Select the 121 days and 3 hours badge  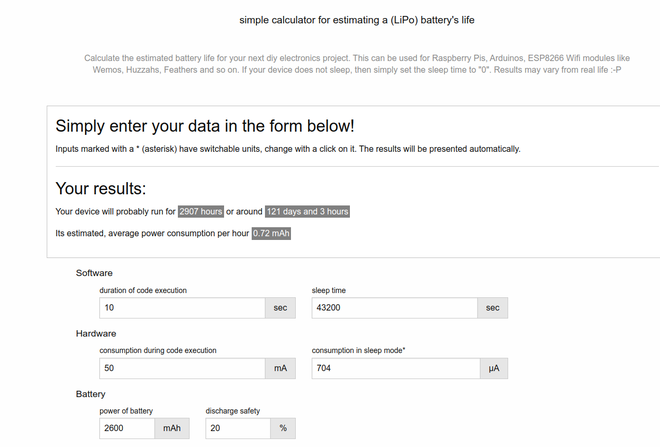(x=307, y=211)
